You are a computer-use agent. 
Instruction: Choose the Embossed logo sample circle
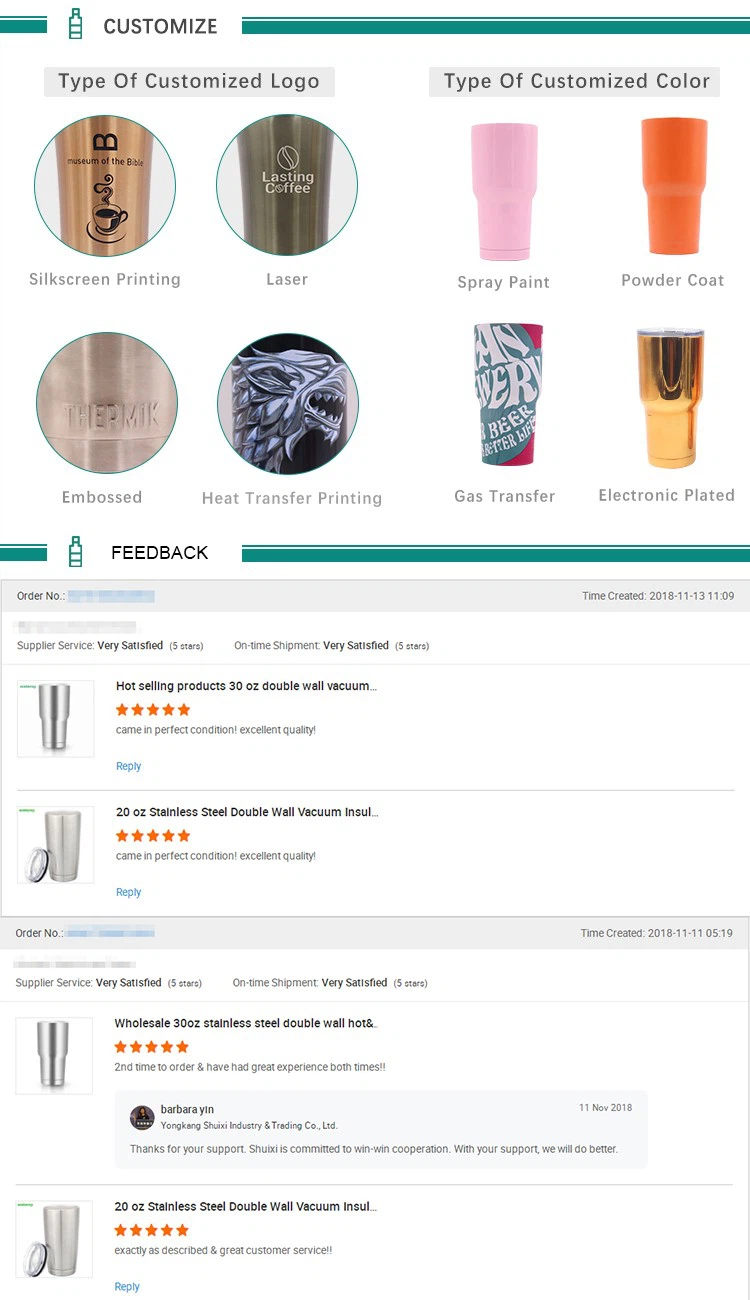point(107,403)
